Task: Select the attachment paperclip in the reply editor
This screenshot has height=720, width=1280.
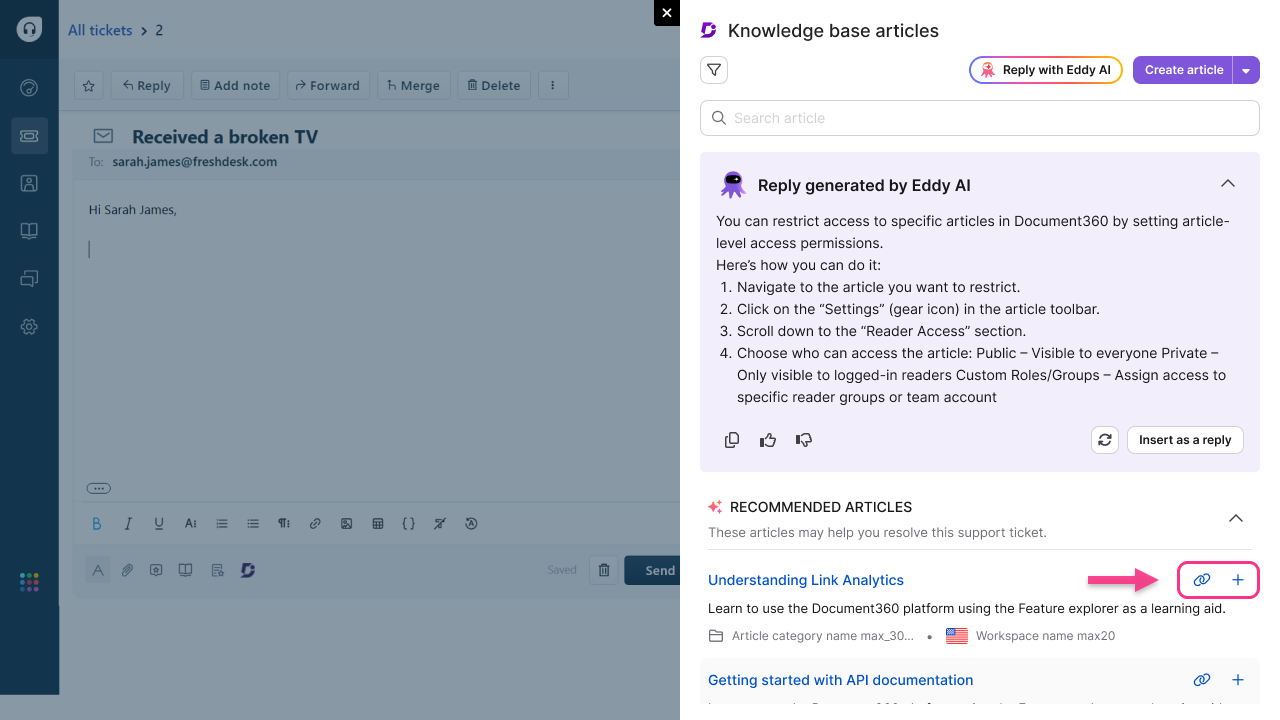Action: (x=127, y=570)
